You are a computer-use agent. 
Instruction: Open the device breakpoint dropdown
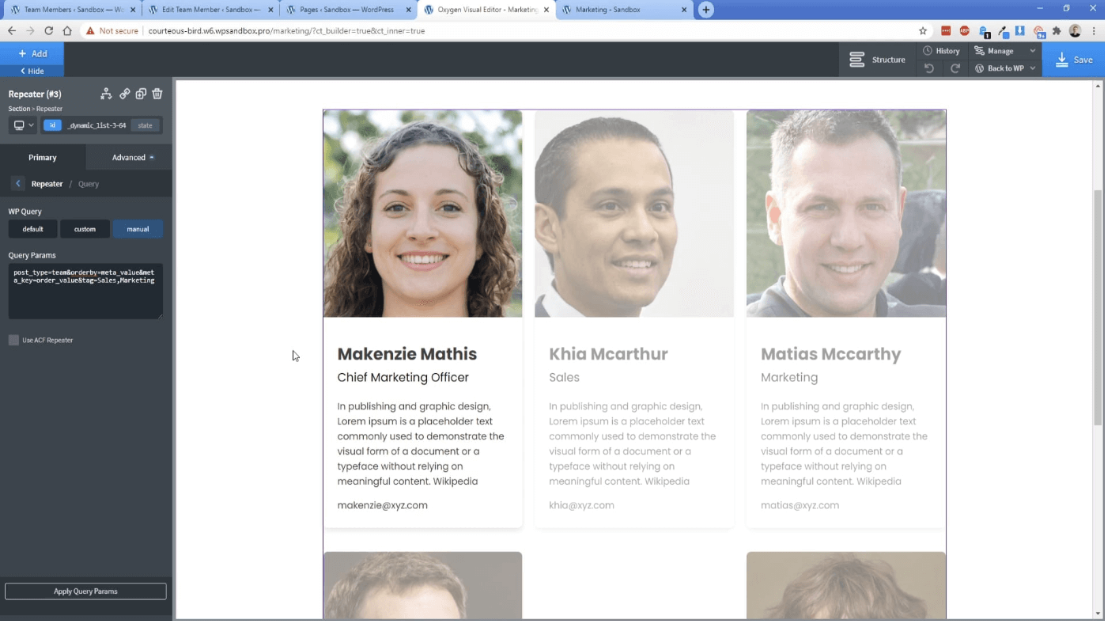[23, 125]
